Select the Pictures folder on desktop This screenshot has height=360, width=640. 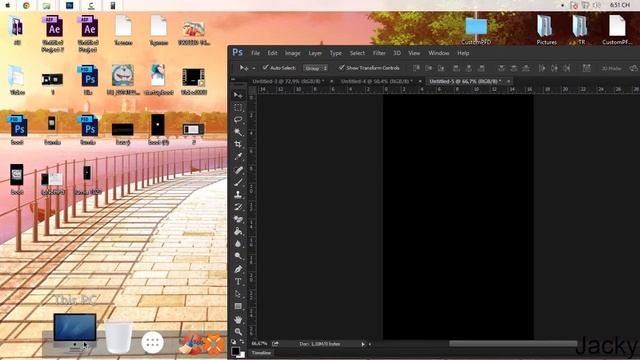547,29
